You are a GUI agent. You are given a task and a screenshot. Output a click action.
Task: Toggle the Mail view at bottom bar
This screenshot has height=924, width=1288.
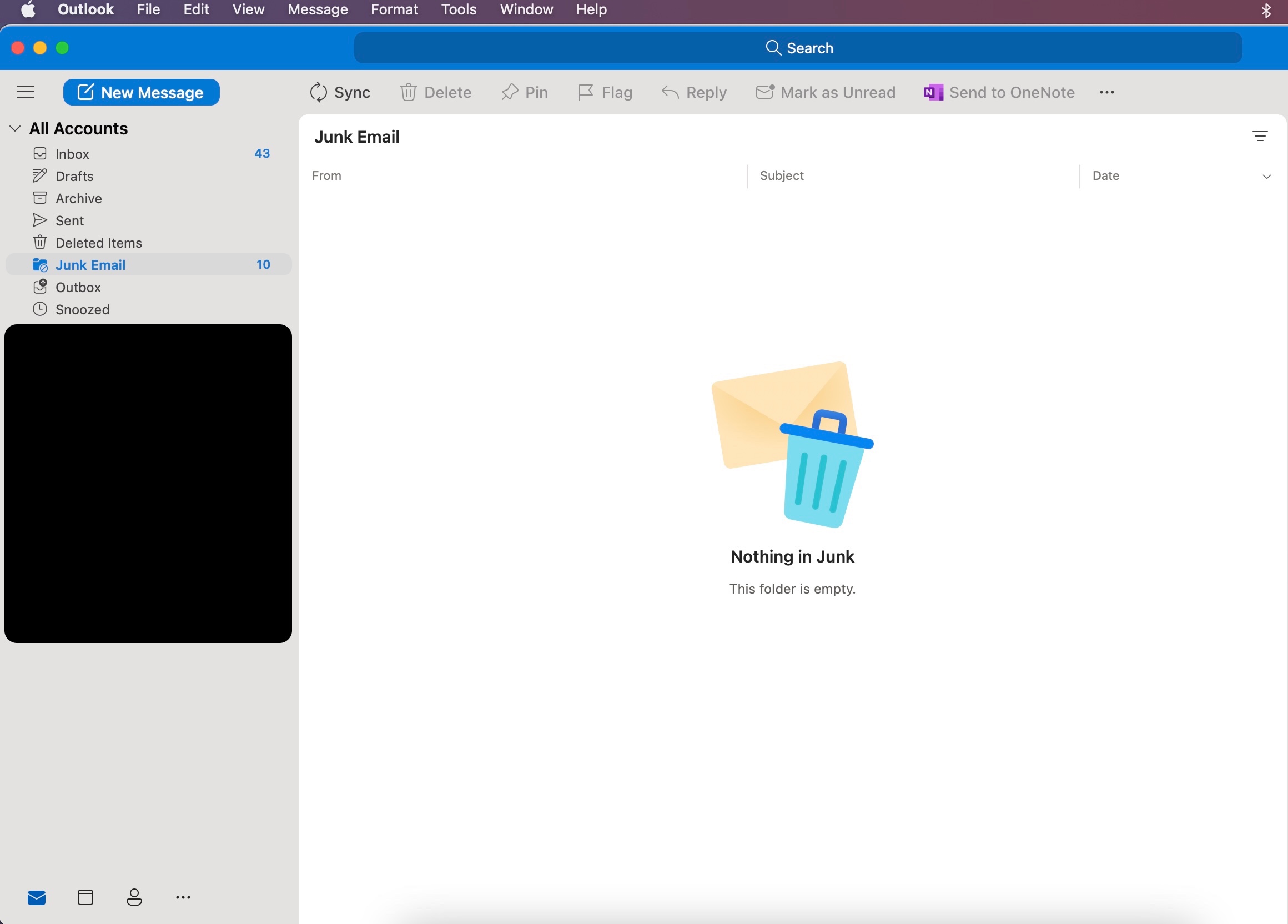coord(37,897)
